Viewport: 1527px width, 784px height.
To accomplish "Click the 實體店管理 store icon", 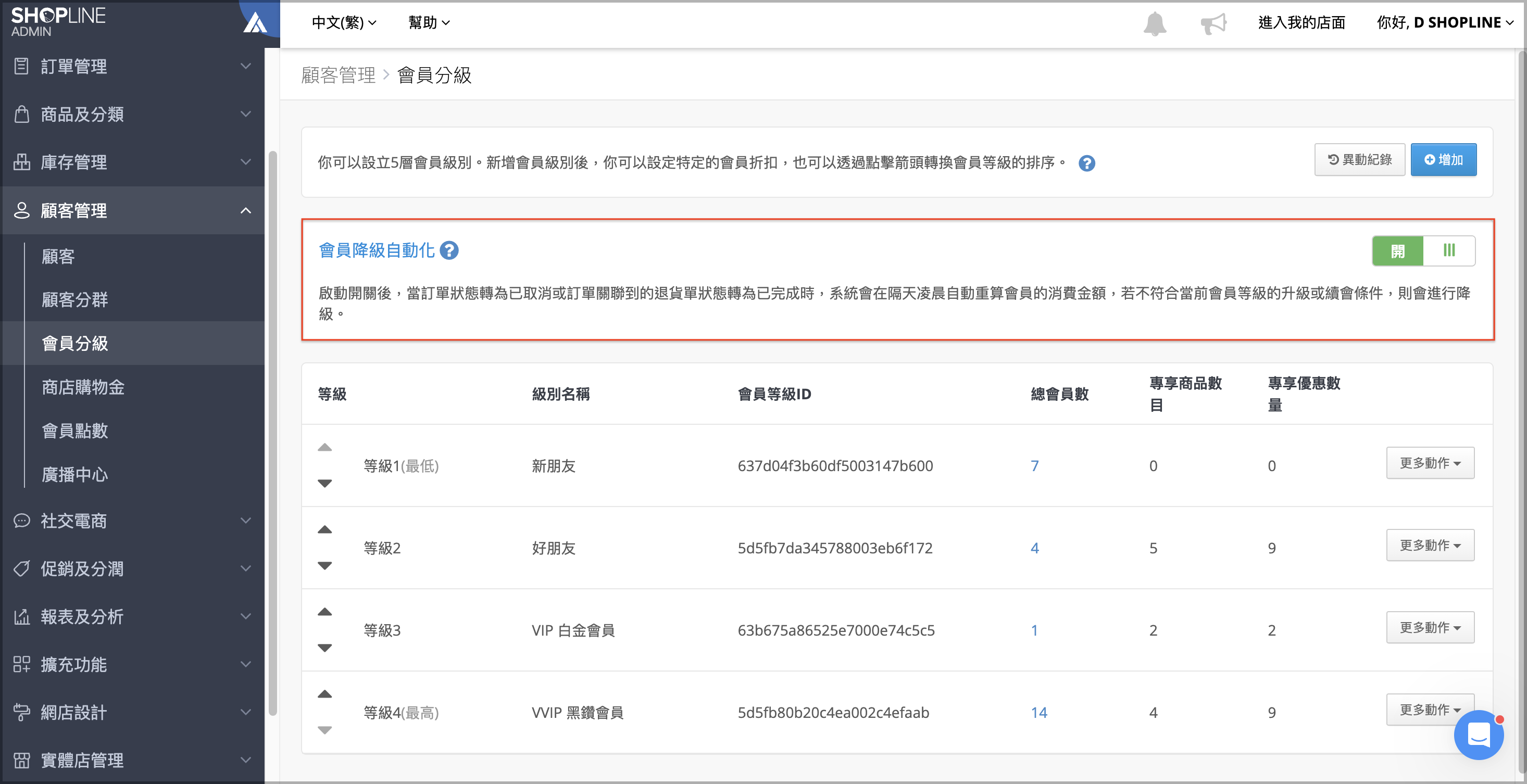I will (21, 760).
